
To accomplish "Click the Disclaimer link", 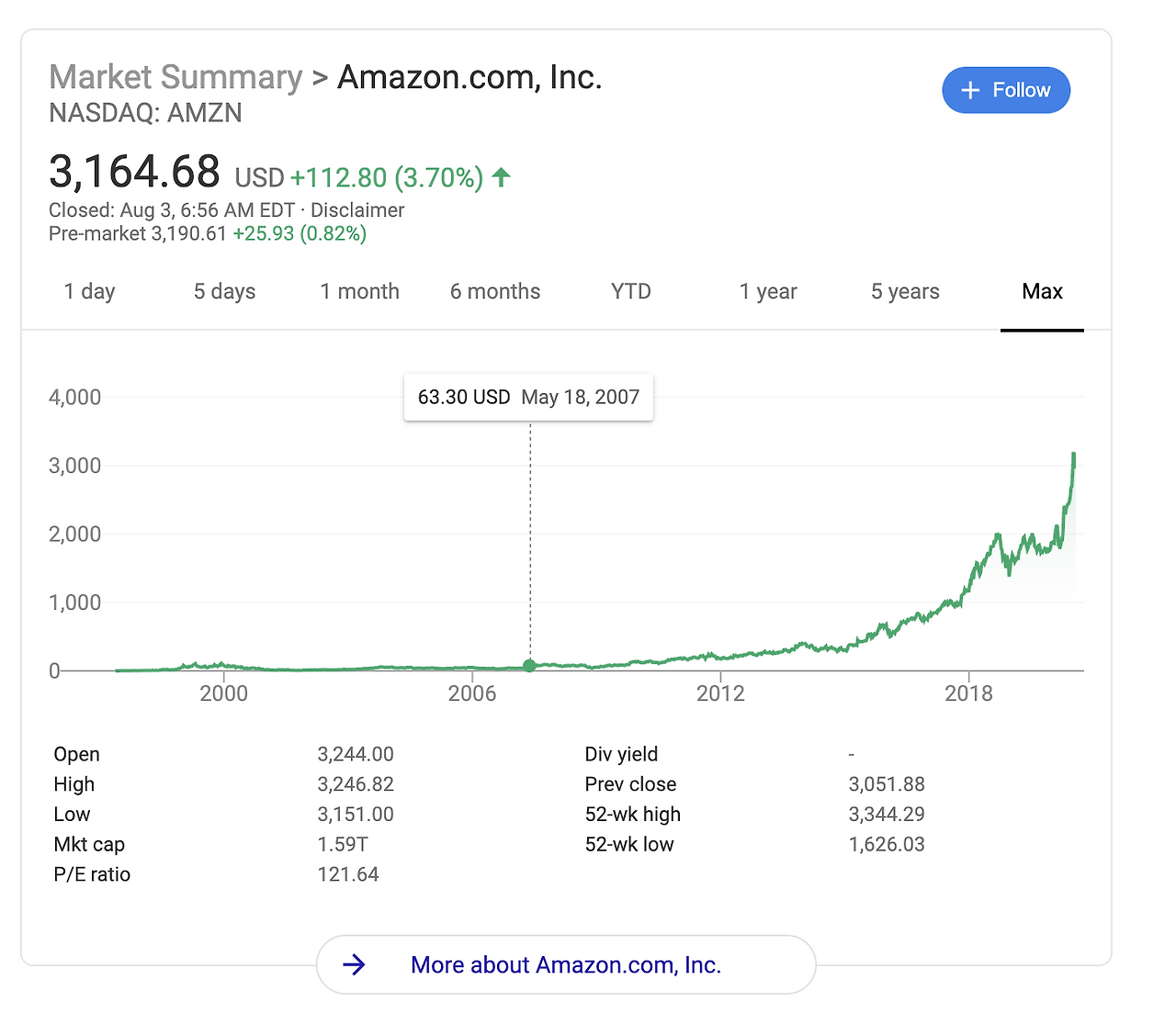I will pos(357,210).
